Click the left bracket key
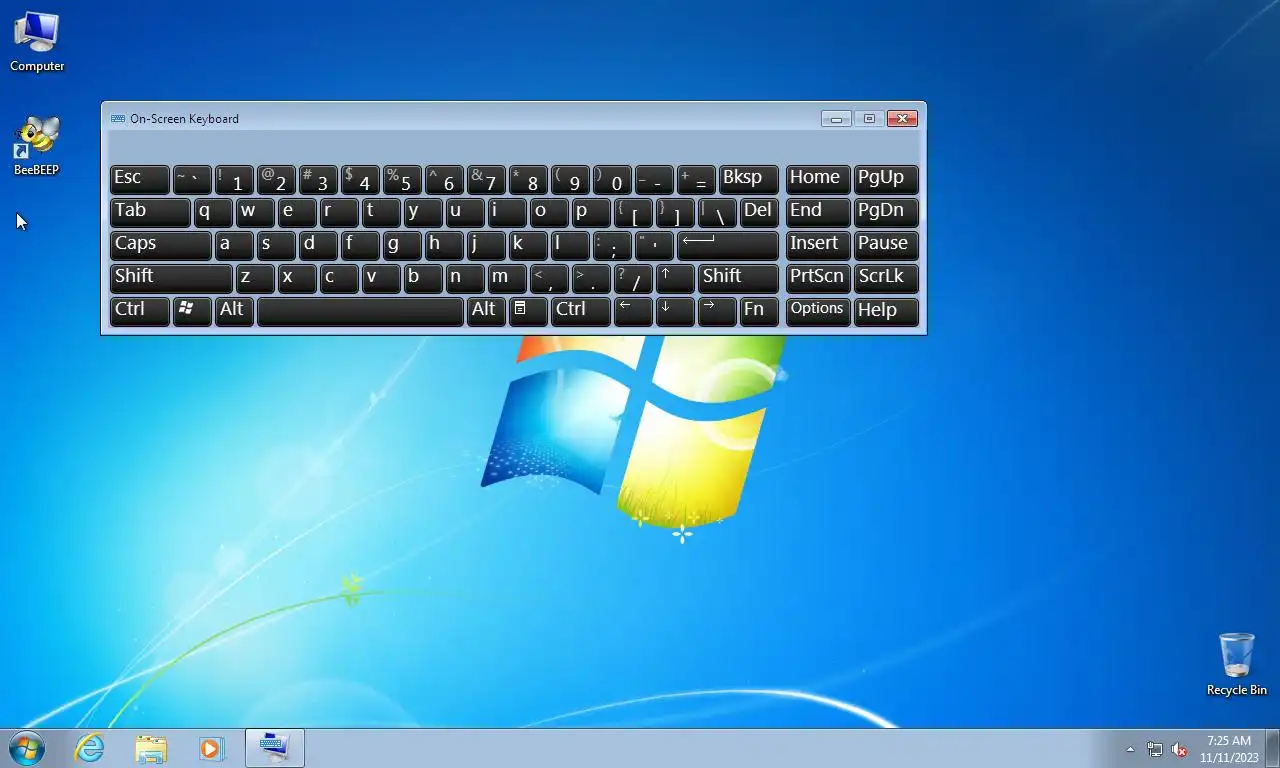The width and height of the screenshot is (1280, 768). (x=633, y=212)
